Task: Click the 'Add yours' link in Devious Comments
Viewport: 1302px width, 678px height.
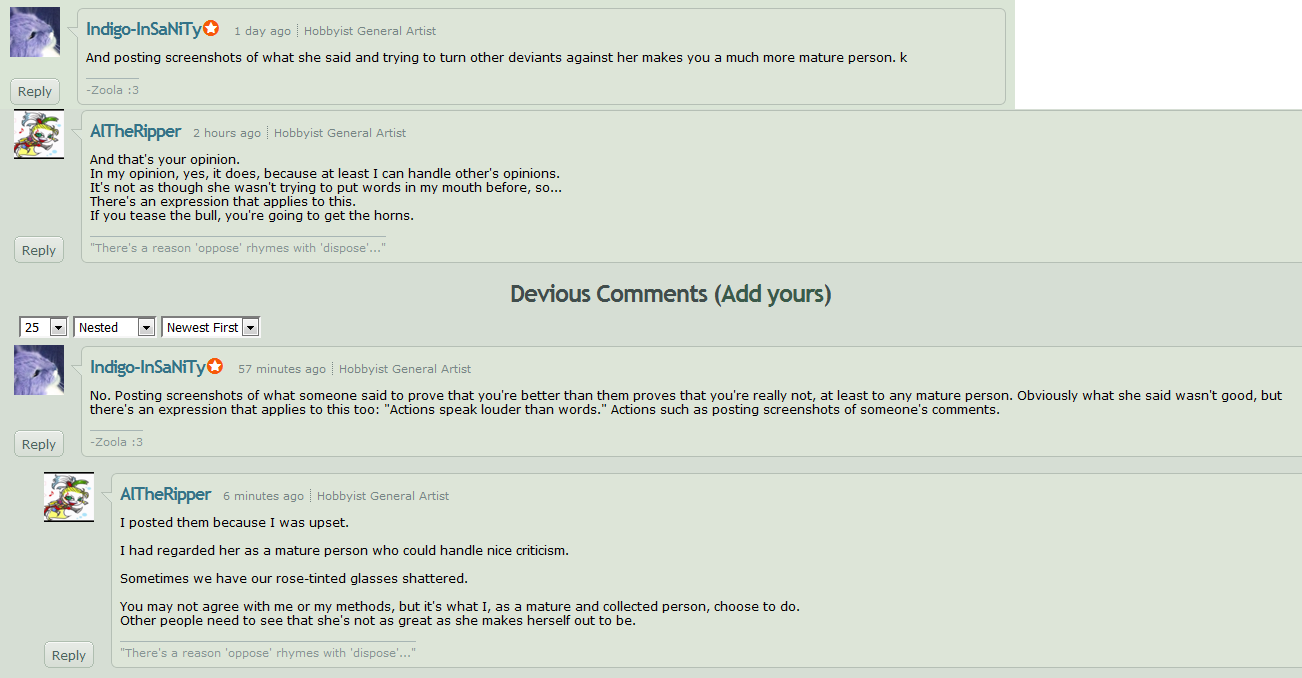Action: click(x=772, y=294)
